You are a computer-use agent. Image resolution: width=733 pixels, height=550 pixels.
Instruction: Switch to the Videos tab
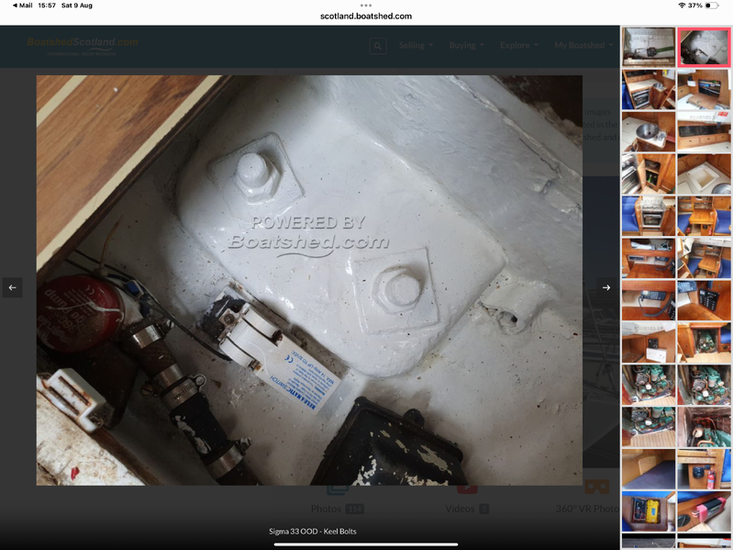[x=466, y=509]
